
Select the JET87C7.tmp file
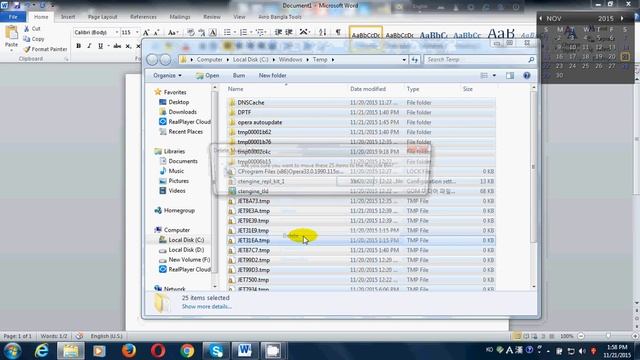253,250
